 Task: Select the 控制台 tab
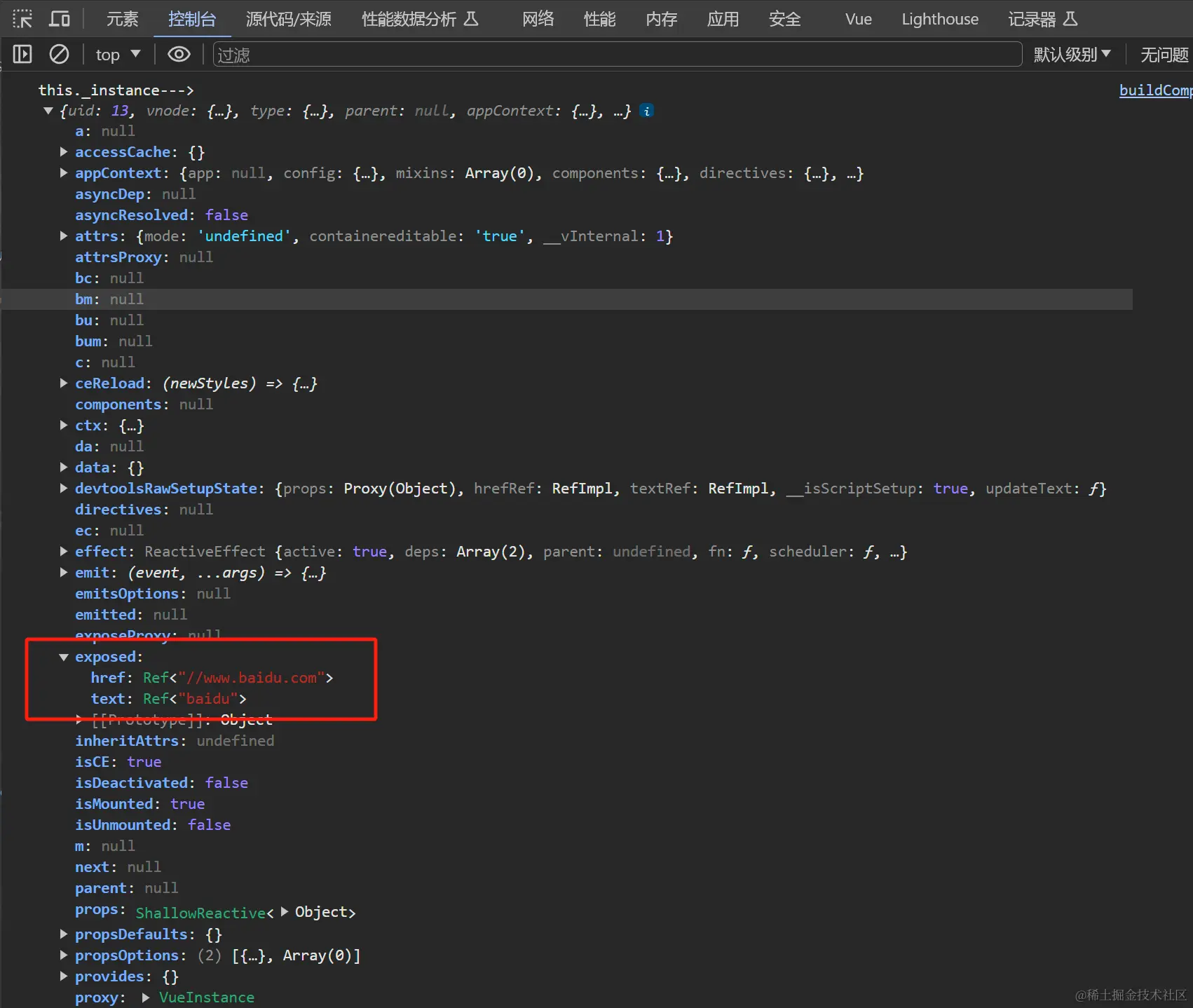192,19
